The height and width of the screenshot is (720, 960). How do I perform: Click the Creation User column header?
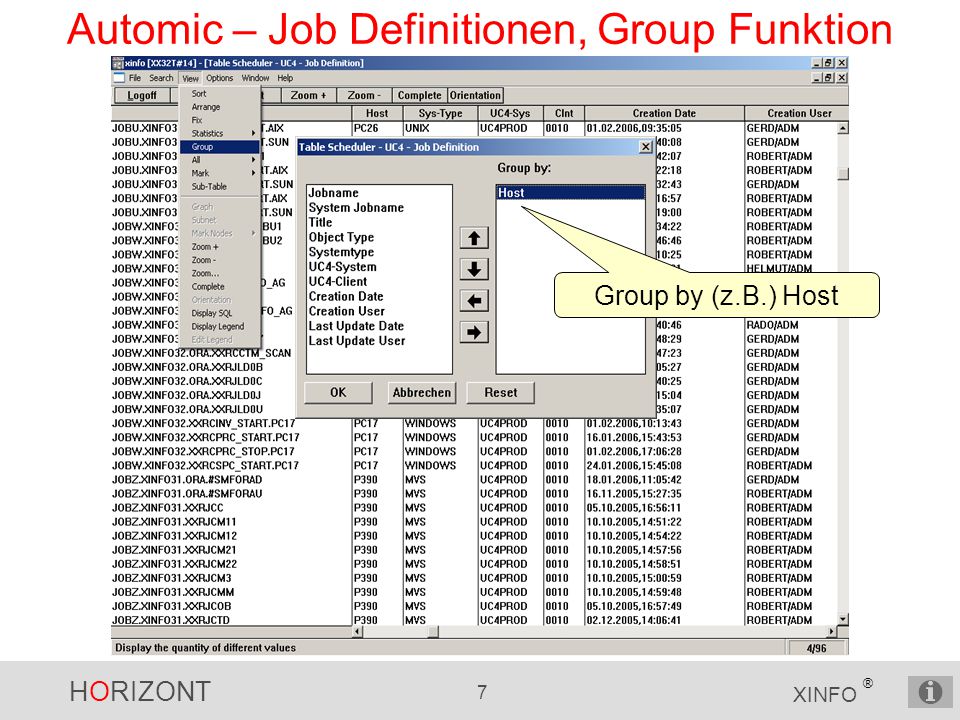click(x=798, y=113)
